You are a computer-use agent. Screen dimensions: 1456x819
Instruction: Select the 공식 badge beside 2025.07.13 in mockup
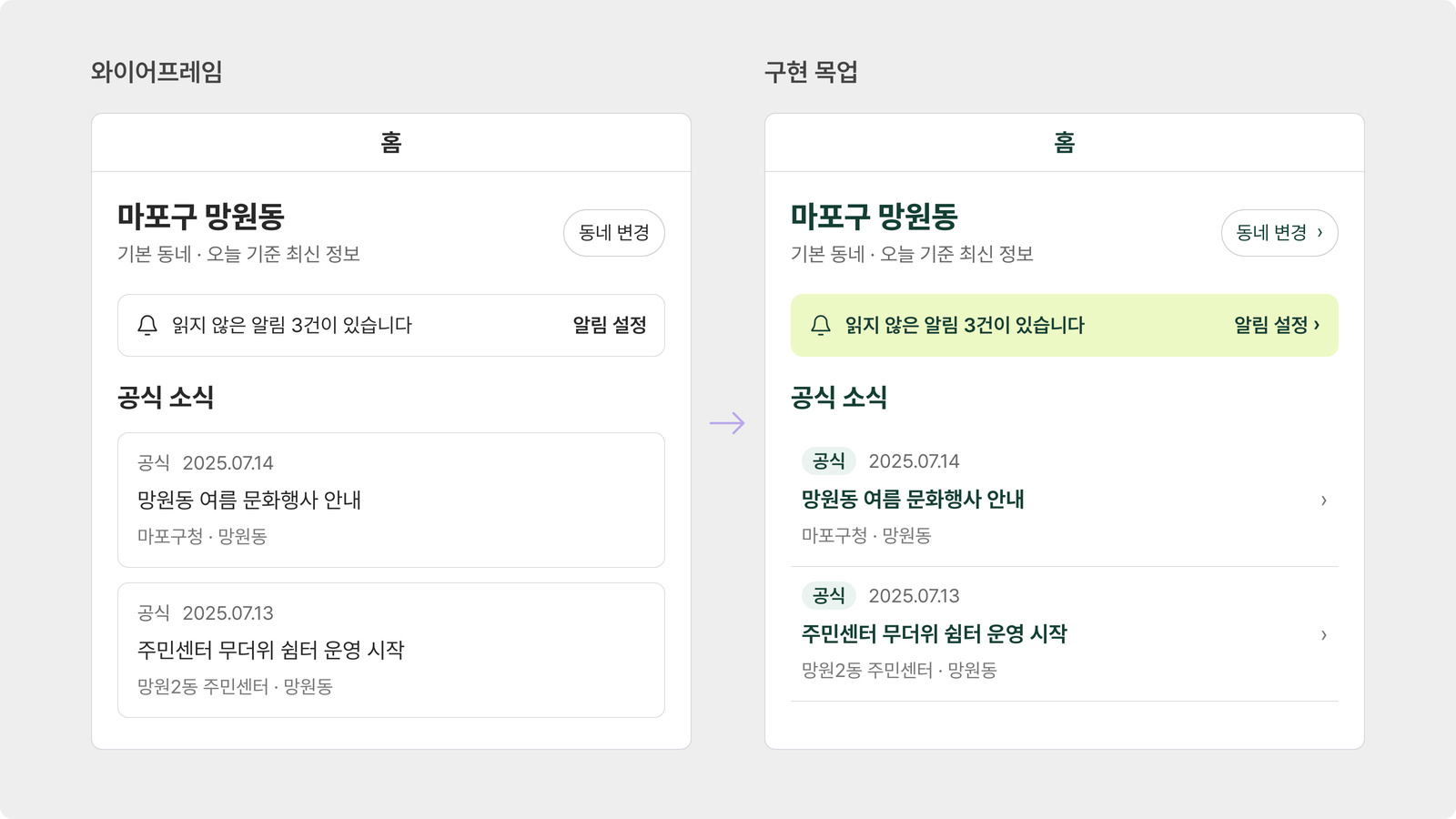(829, 596)
